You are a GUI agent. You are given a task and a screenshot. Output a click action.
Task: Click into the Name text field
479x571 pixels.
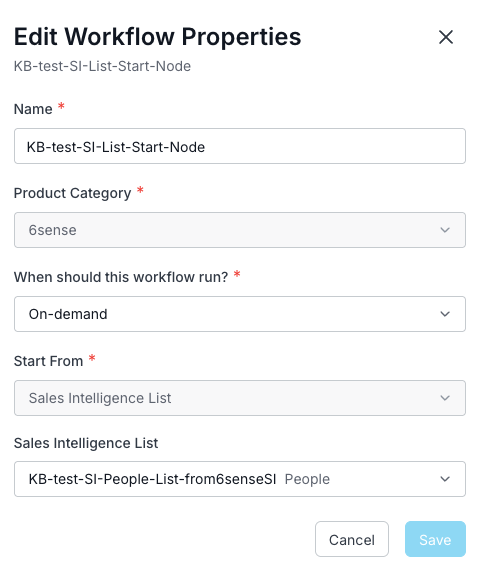pos(240,146)
